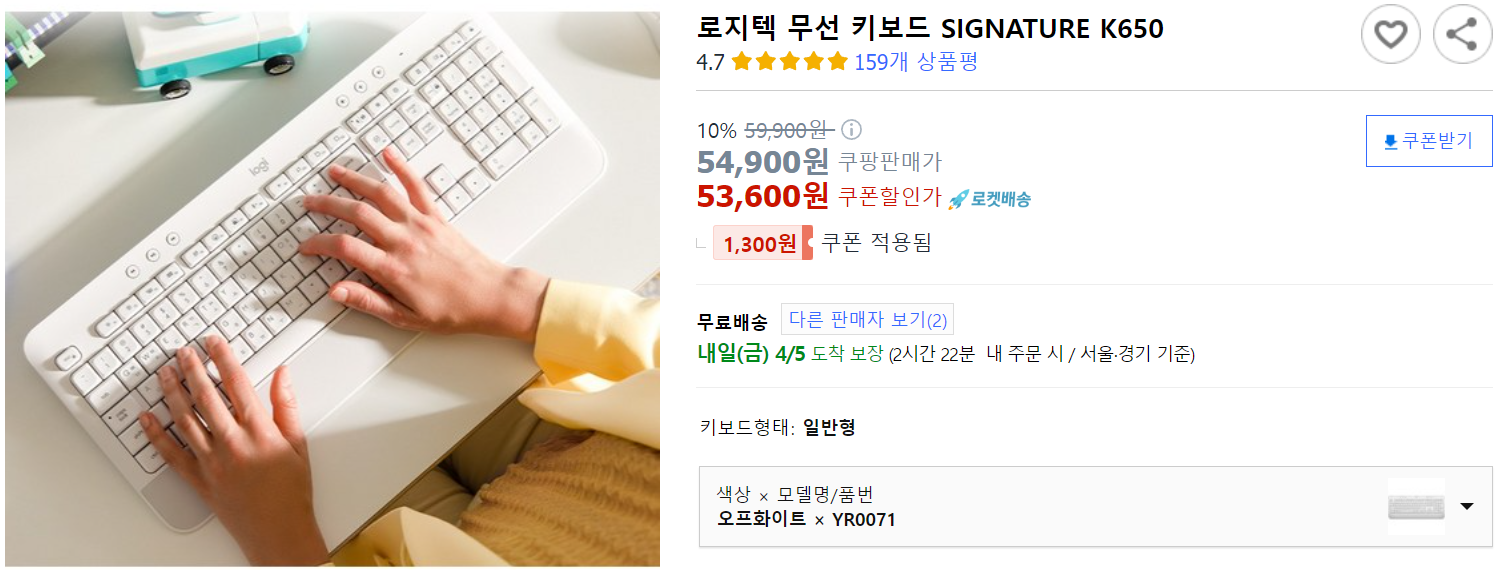Image resolution: width=1505 pixels, height=570 pixels.
Task: Add product to wishlist with heart icon
Action: 1391,35
